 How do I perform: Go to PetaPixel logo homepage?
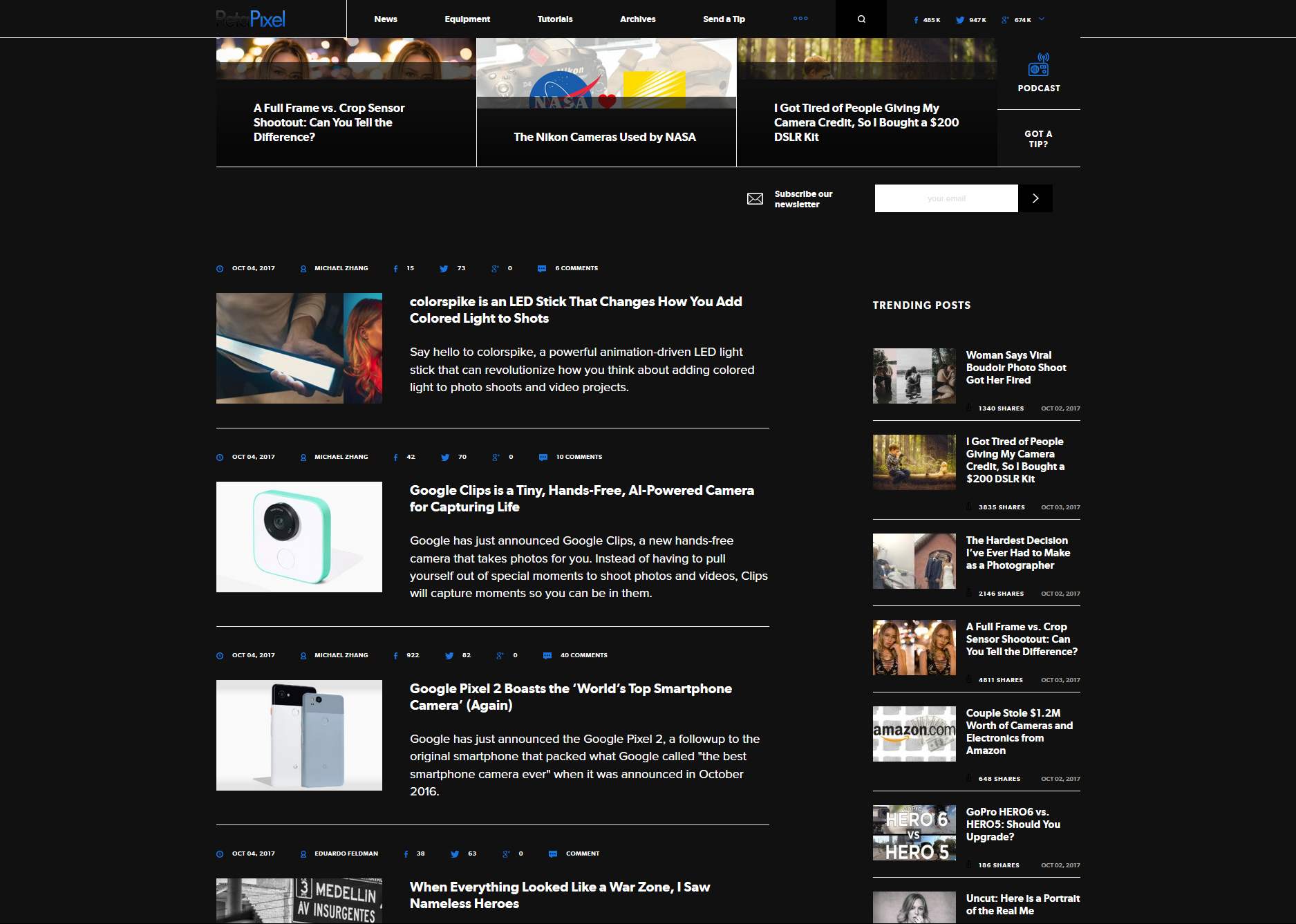(x=250, y=19)
